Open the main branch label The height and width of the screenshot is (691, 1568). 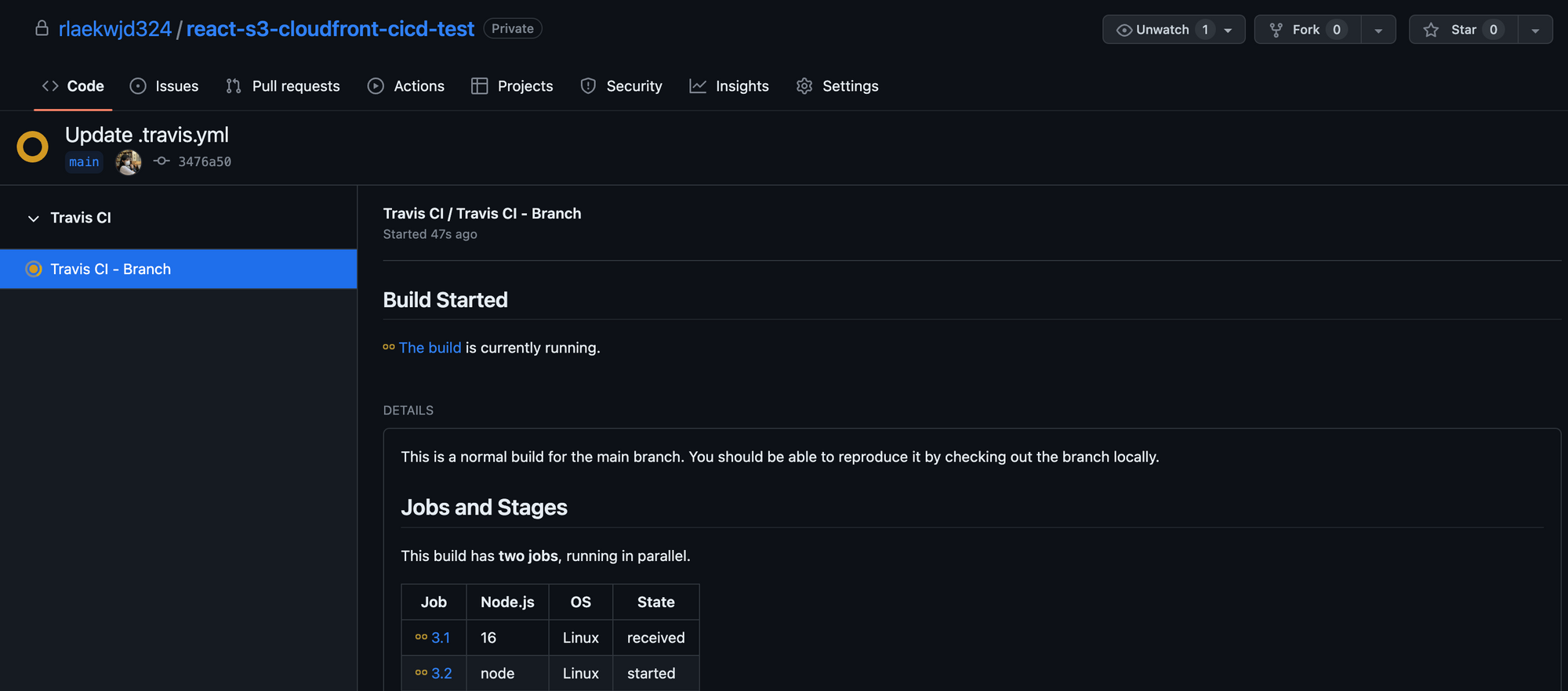84,162
